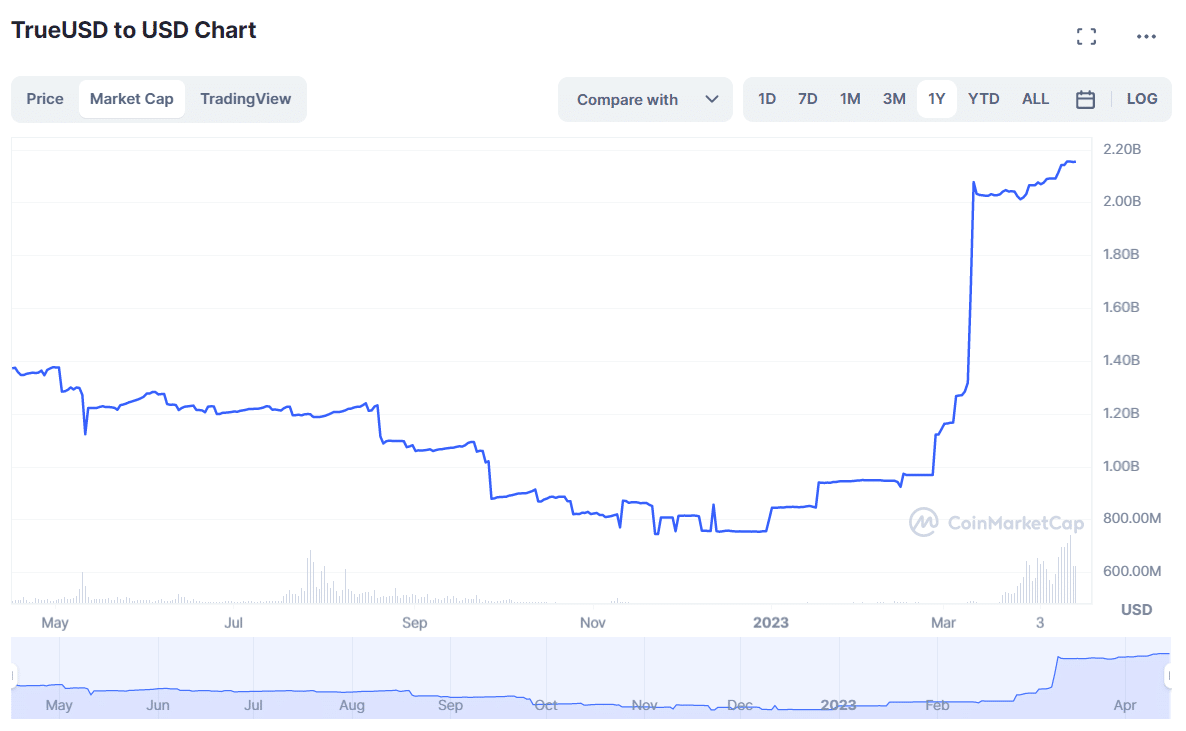Switch range to YTD
This screenshot has height=731, width=1186.
(984, 99)
